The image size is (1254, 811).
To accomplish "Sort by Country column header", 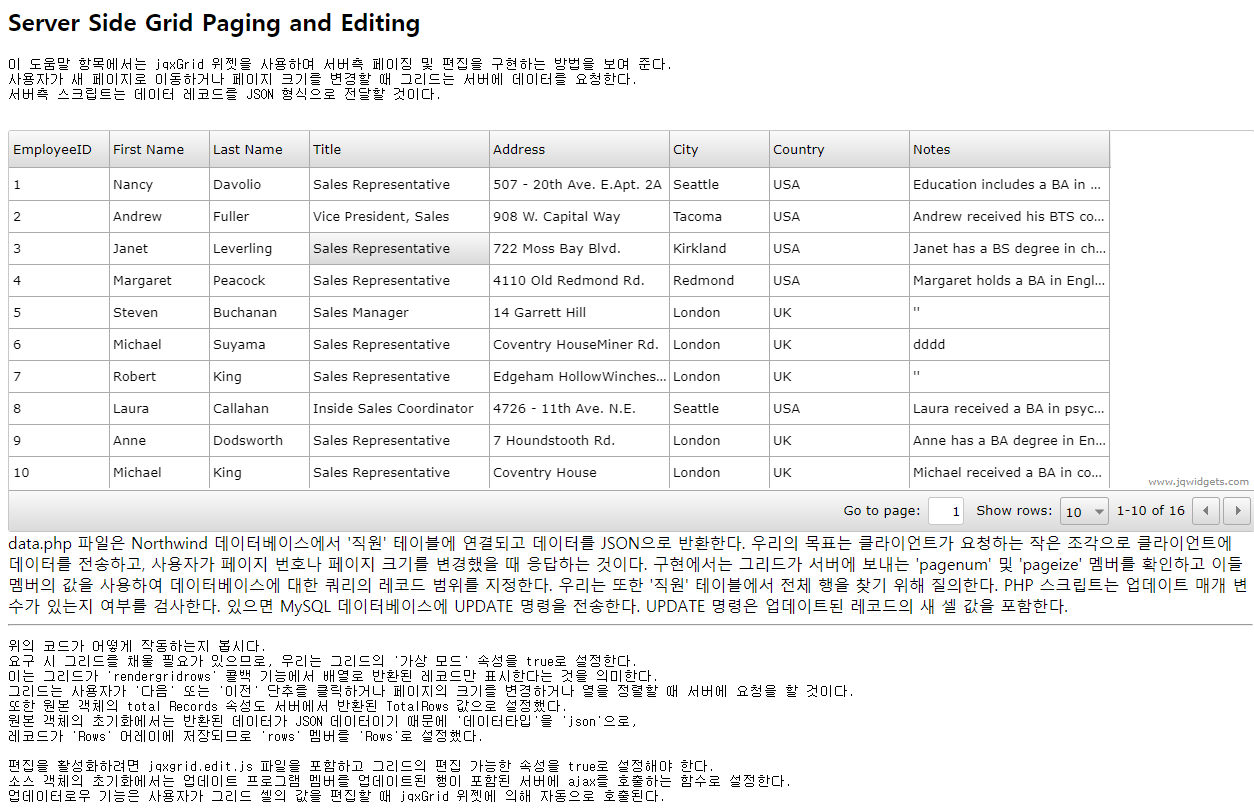I will coord(839,150).
